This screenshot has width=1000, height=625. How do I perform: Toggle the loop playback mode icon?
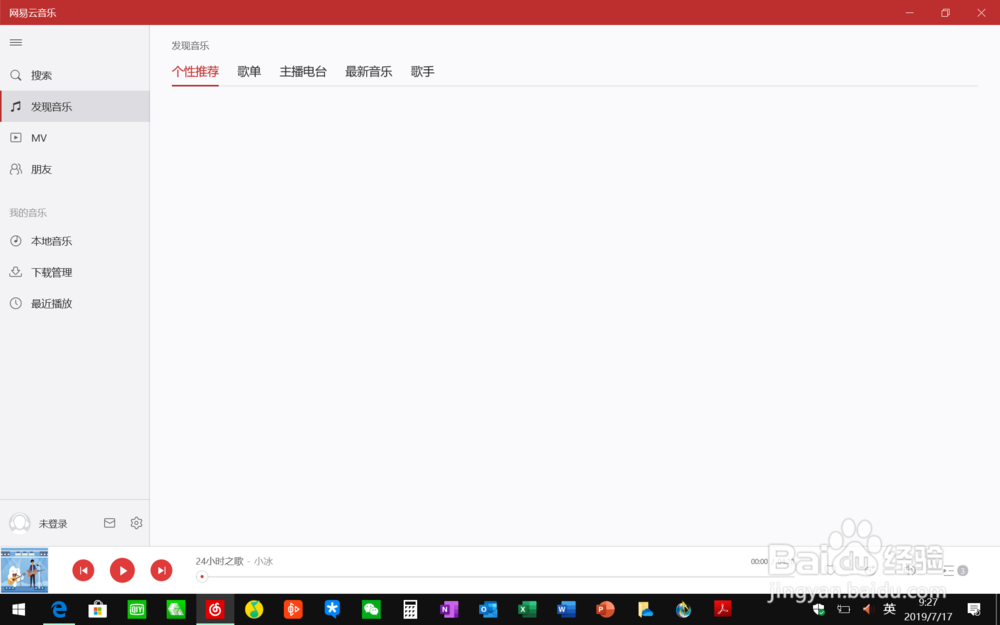click(870, 570)
